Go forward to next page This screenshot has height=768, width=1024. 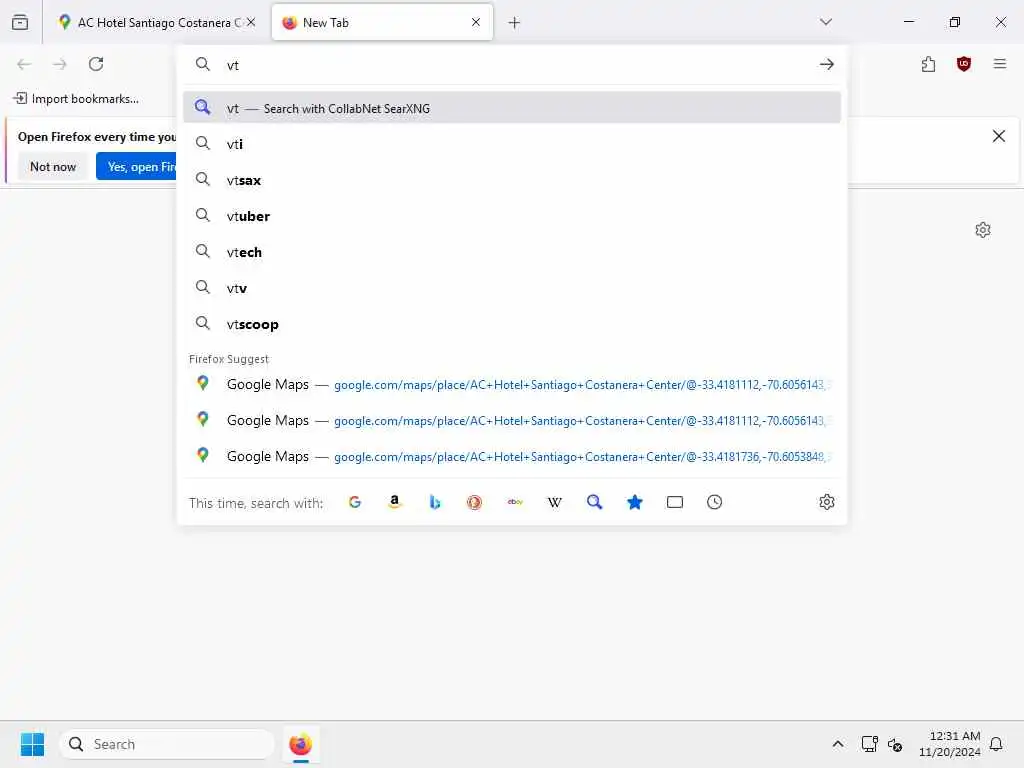coord(60,64)
